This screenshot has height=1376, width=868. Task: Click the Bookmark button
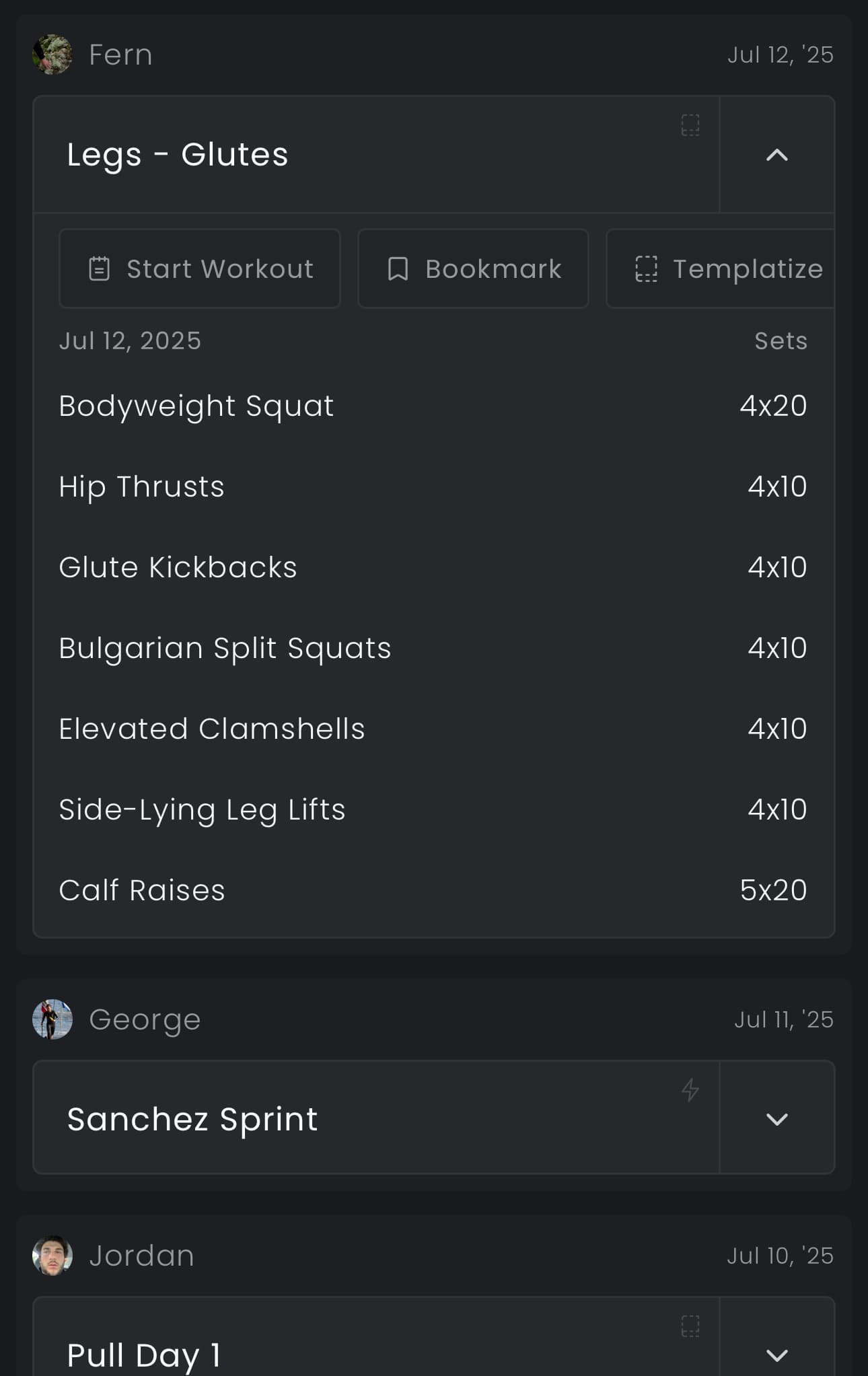[472, 268]
